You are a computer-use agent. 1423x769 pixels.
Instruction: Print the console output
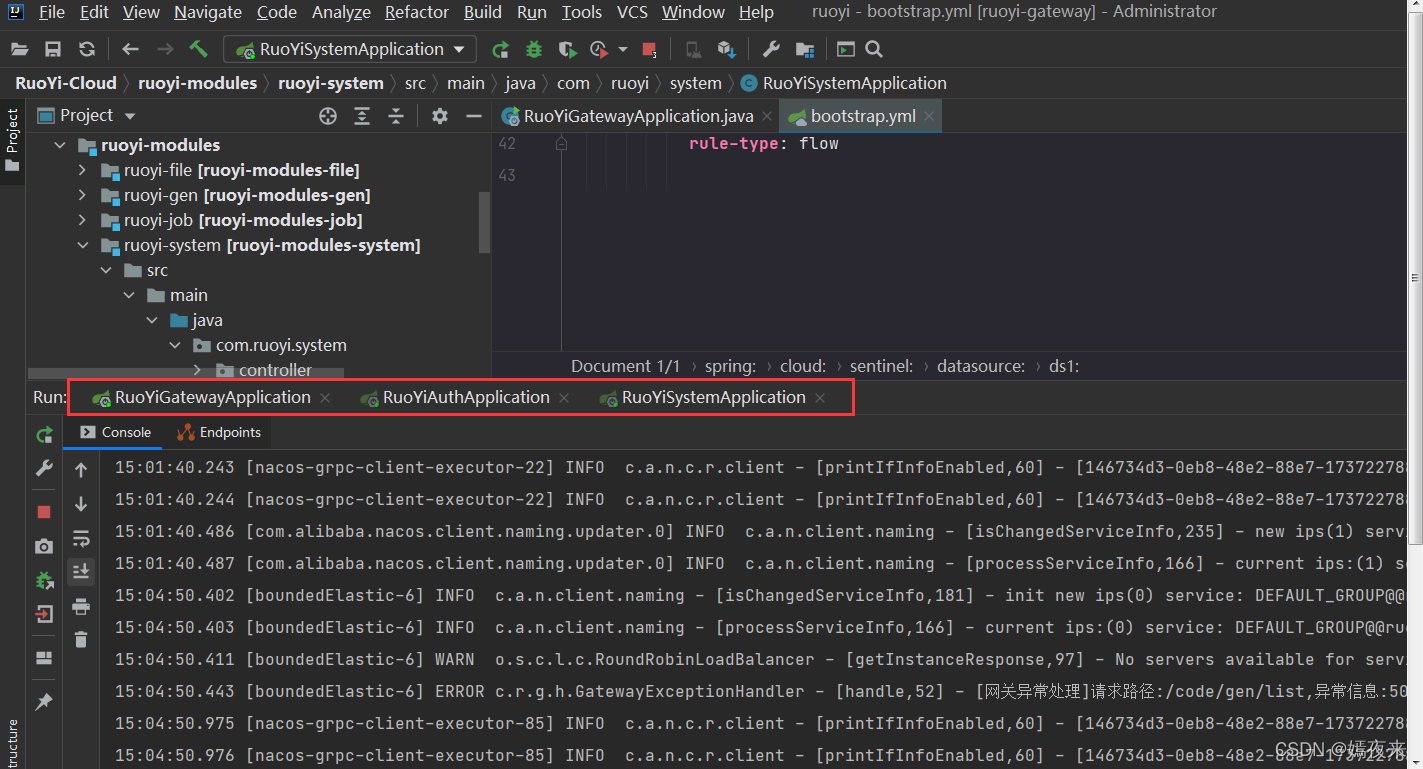tap(81, 607)
